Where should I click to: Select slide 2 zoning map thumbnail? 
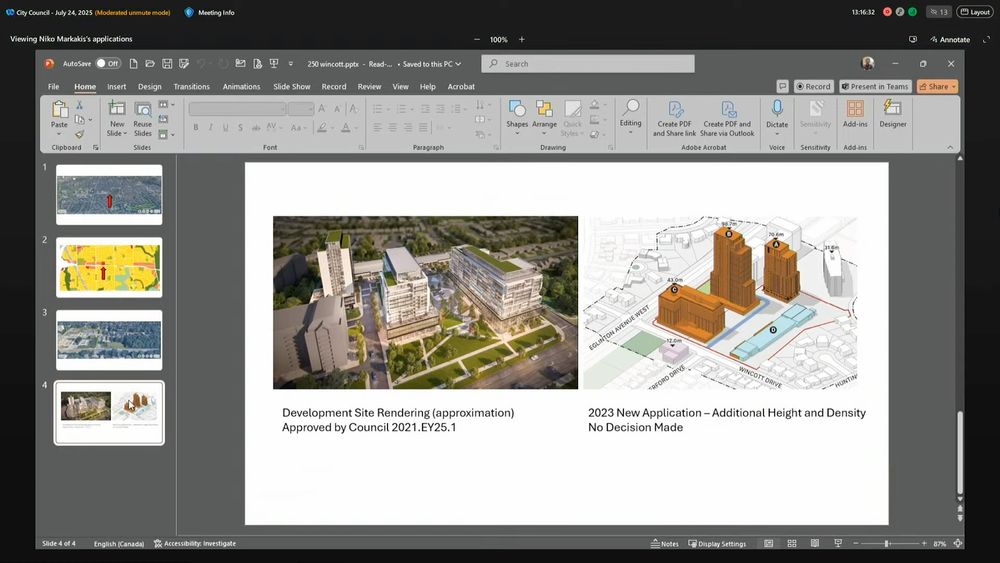tap(109, 268)
